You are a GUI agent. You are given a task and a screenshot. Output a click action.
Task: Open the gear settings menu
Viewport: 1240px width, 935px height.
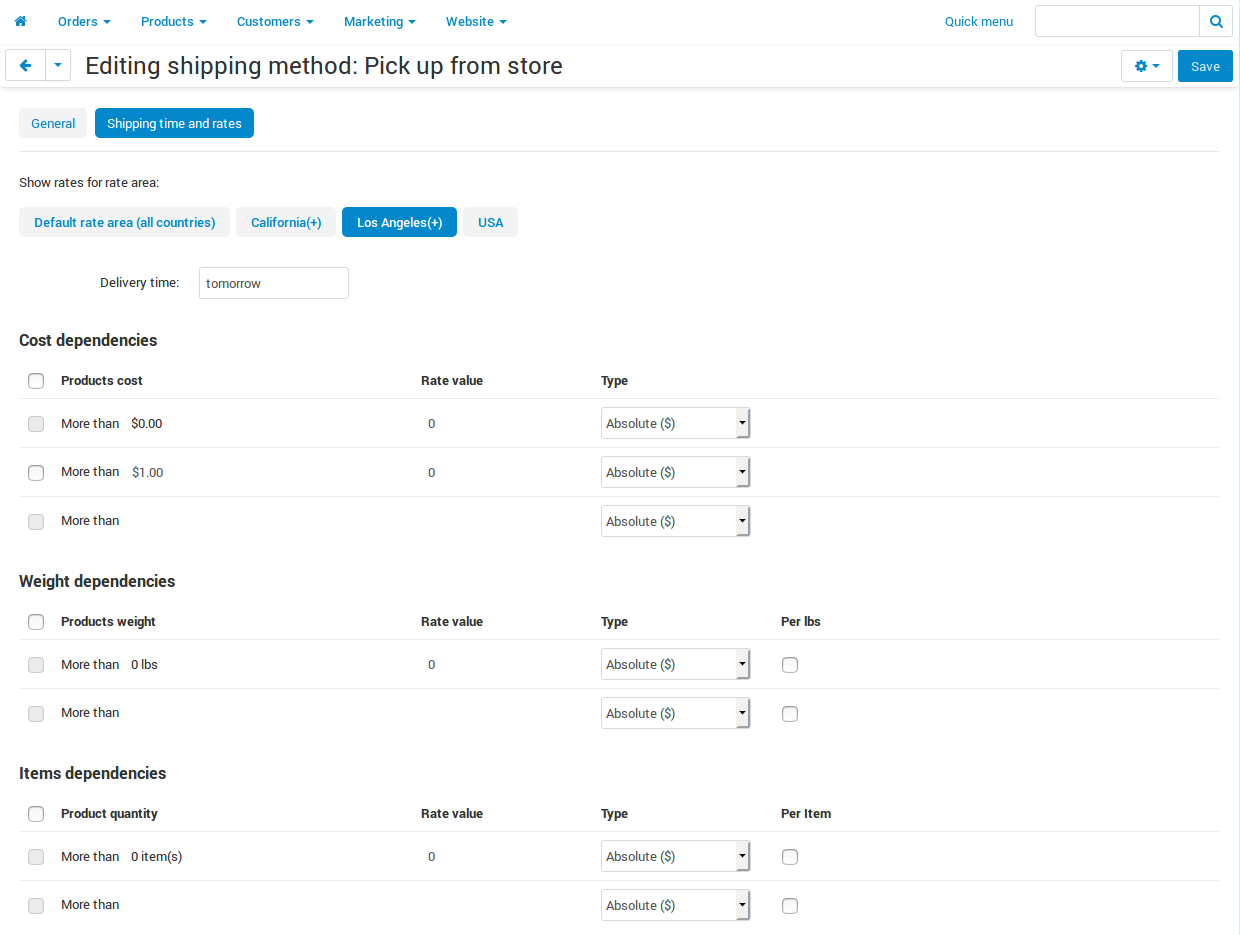point(1147,66)
